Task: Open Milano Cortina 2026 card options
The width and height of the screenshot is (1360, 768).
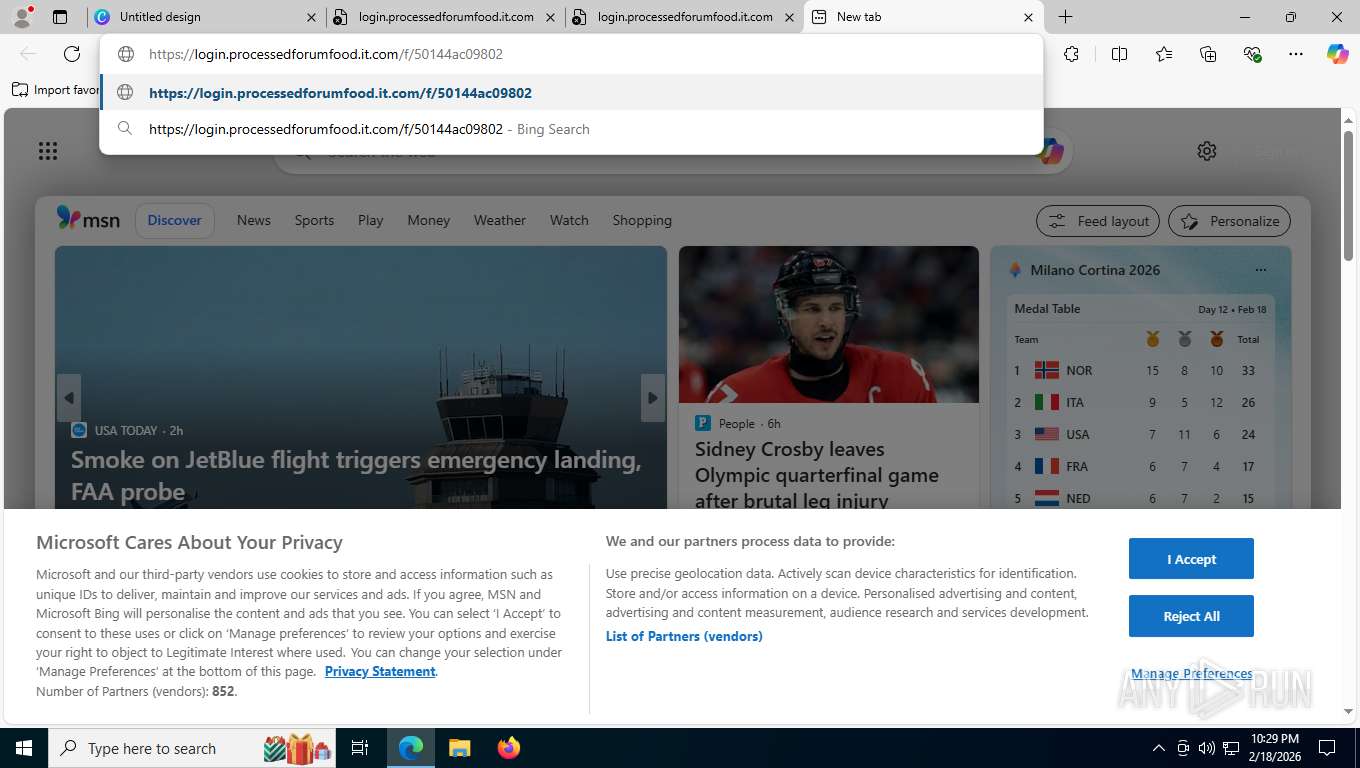Action: tap(1261, 270)
